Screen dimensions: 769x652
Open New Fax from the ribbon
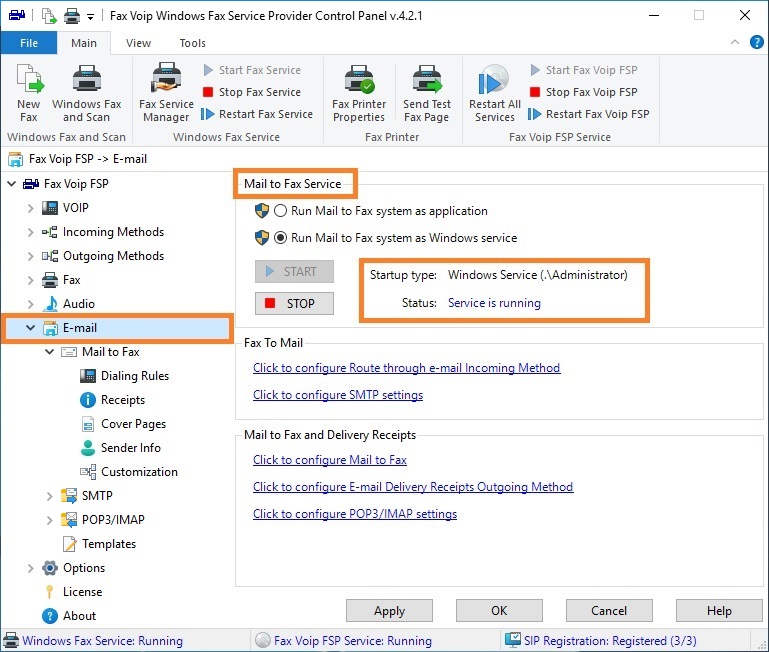pos(28,93)
